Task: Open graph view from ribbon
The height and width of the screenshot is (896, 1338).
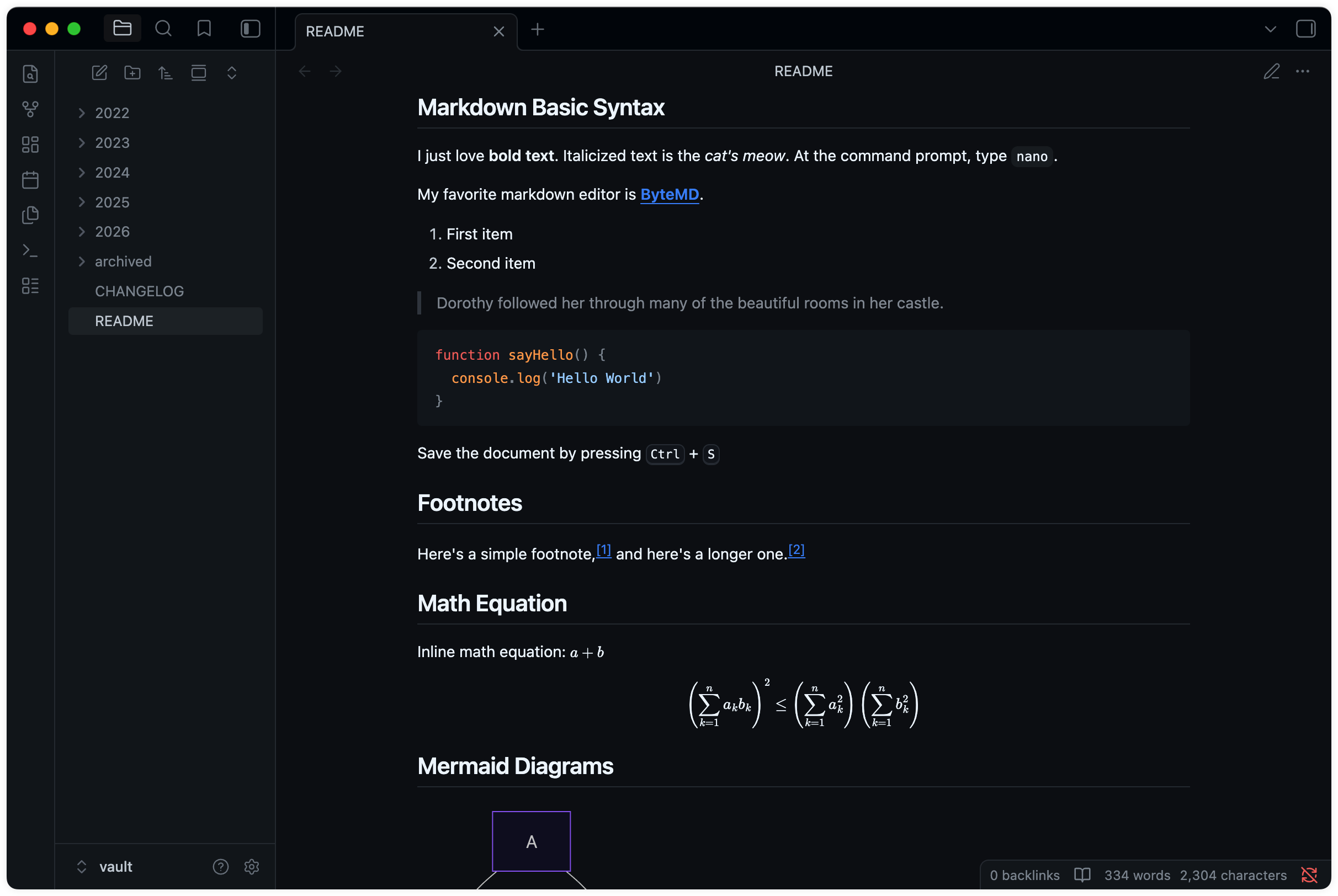Action: coord(30,109)
